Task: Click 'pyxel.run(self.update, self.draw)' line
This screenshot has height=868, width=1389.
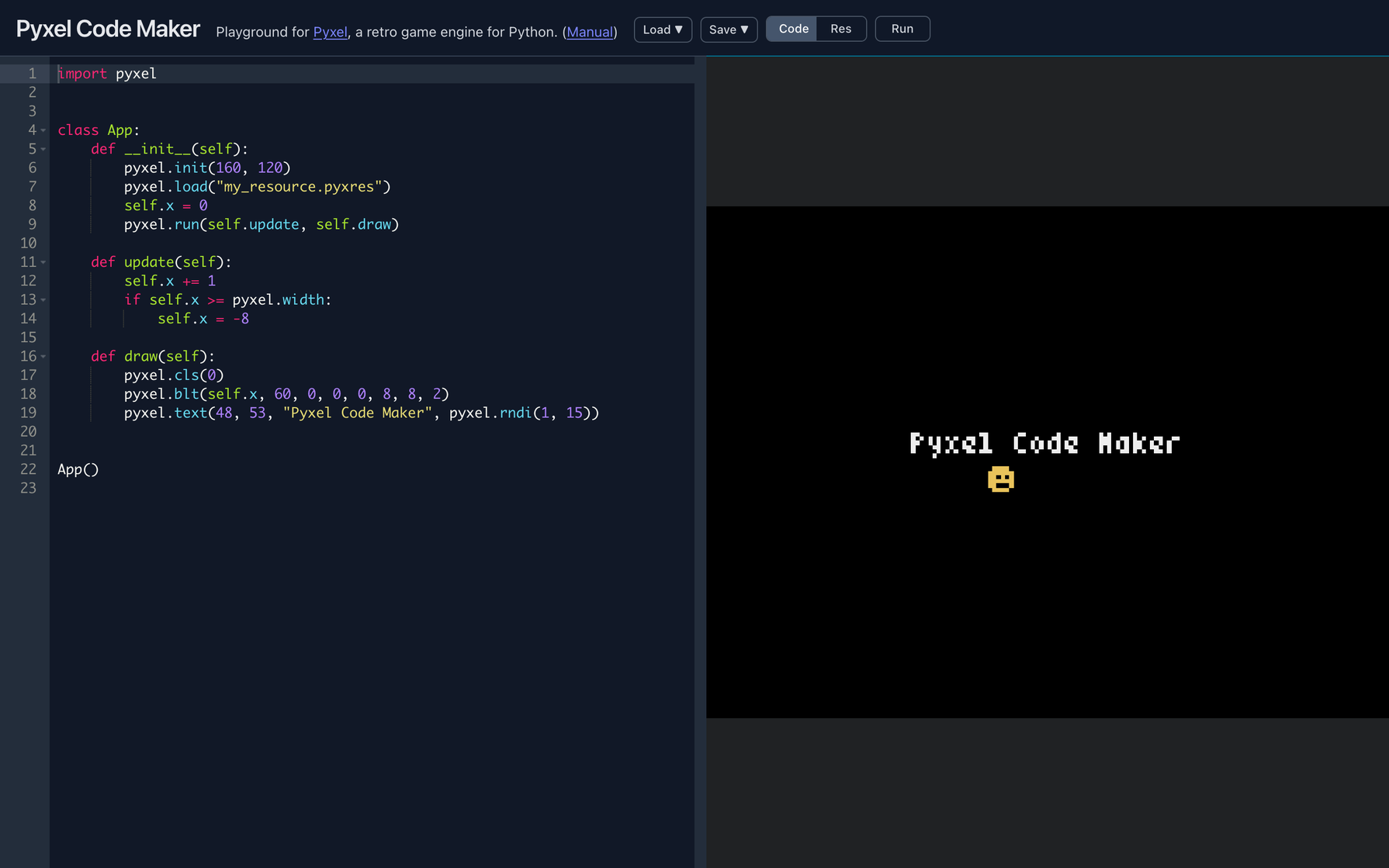Action: click(262, 224)
